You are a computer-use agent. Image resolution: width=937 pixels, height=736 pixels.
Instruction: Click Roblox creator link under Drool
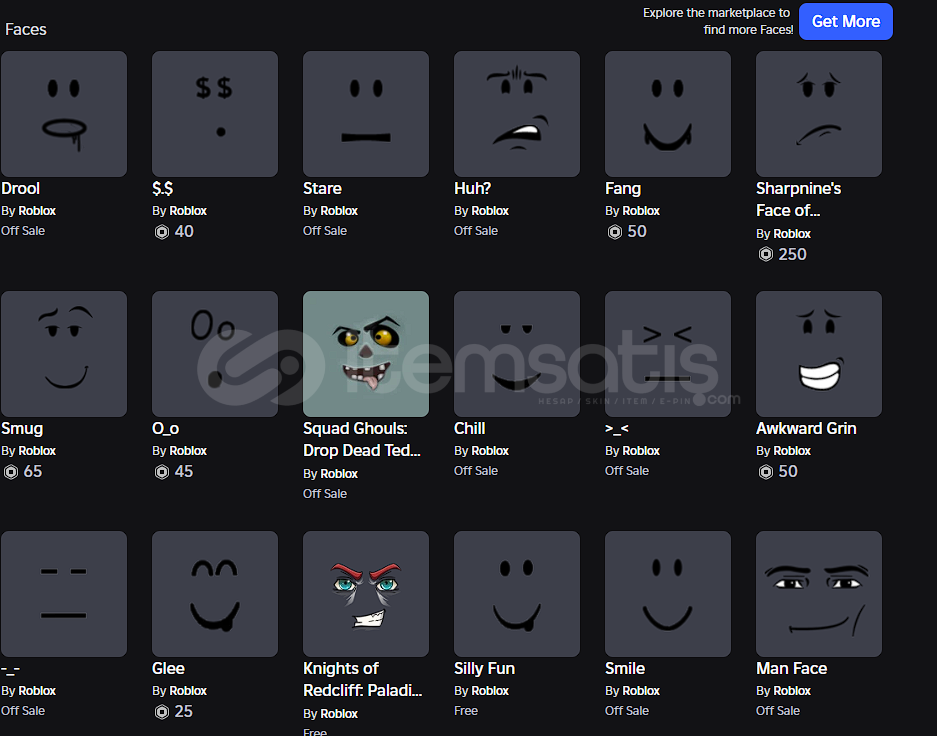(x=37, y=211)
